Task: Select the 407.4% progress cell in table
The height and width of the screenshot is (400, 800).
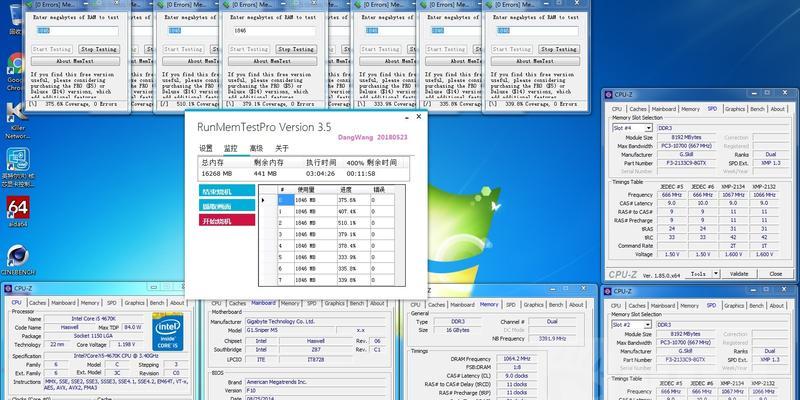Action: pyautogui.click(x=353, y=211)
